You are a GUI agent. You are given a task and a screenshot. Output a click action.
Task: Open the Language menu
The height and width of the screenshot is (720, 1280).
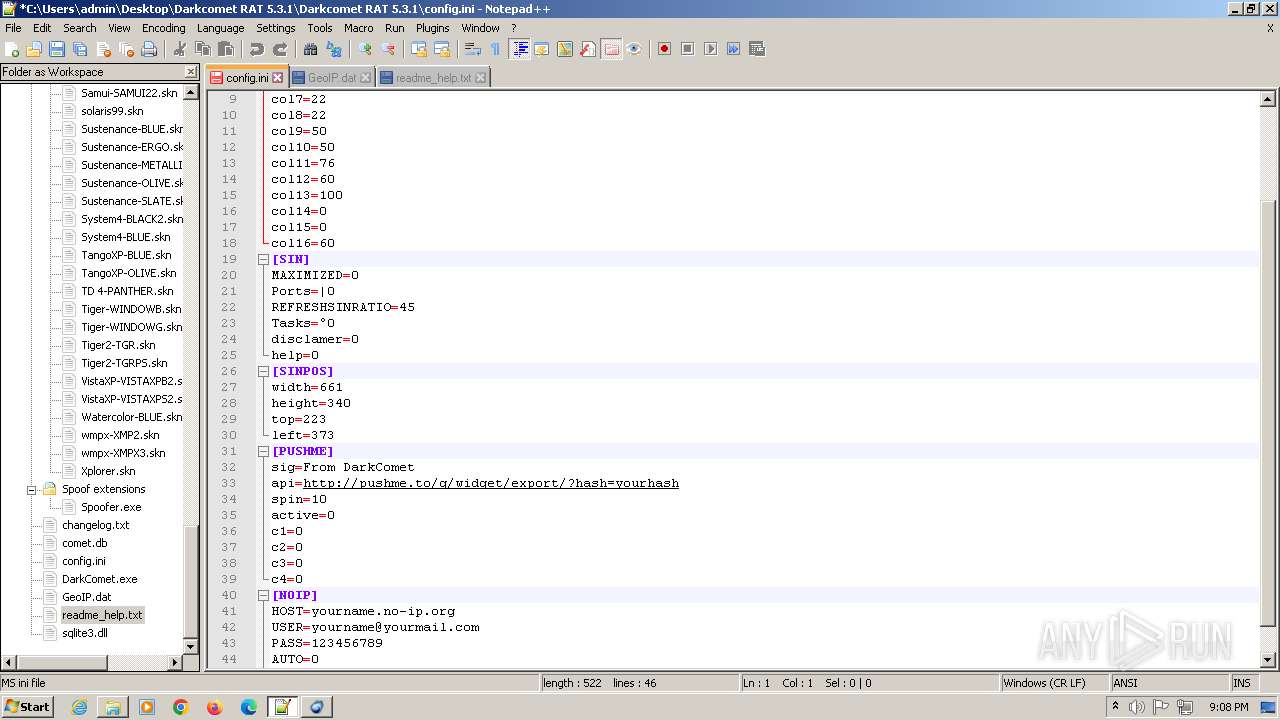(220, 28)
